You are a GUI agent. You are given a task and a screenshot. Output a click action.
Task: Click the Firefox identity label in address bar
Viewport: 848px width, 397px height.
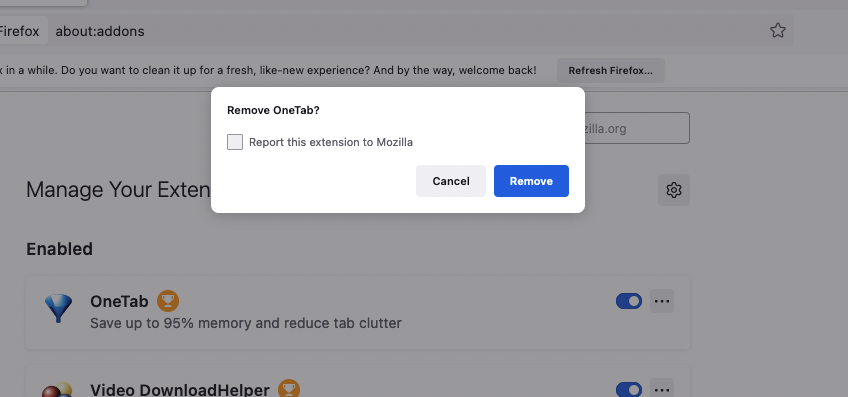(20, 31)
